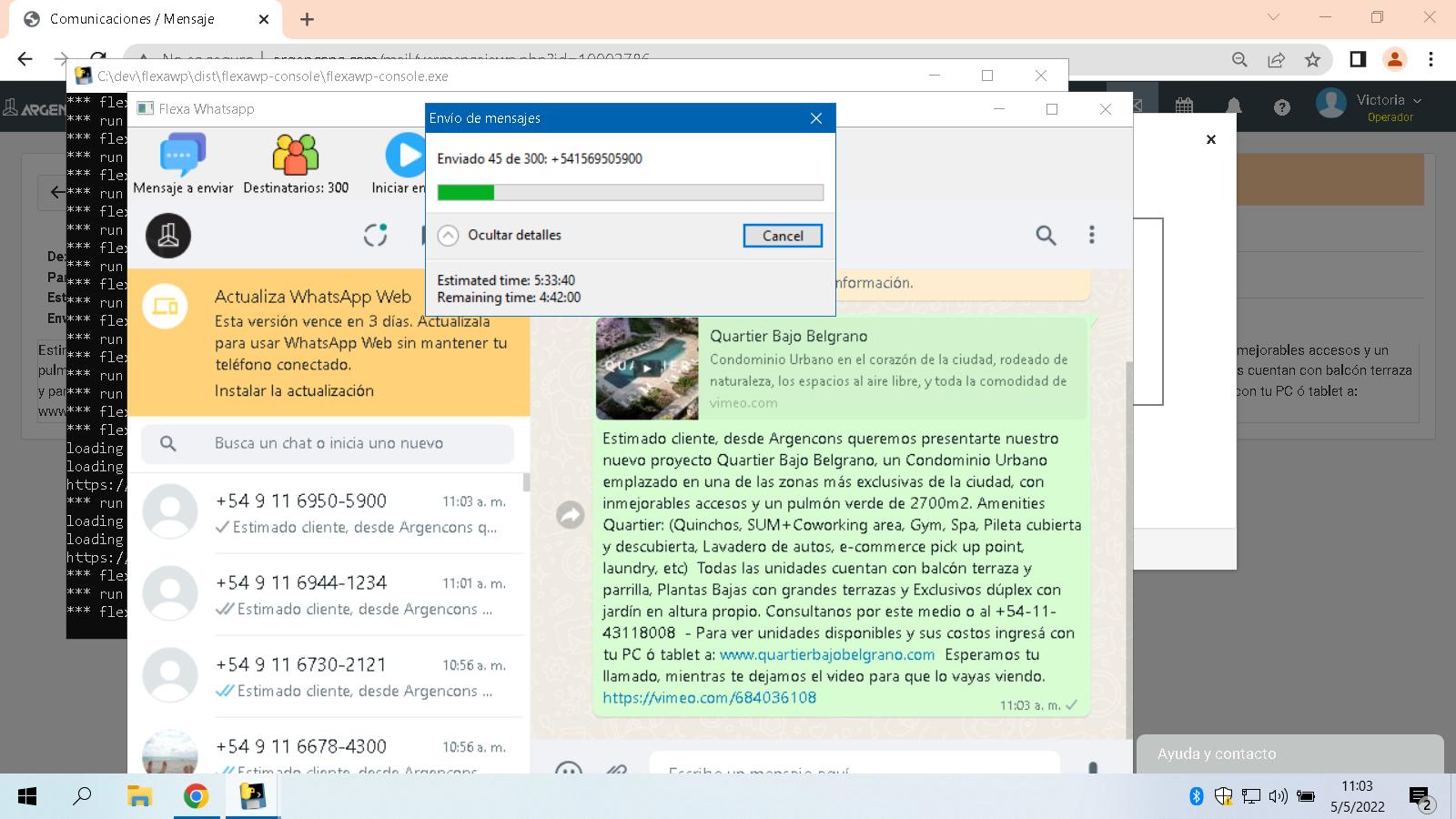Play Quartier Bajo Belgrano video thumbnail
Viewport: 1456px width, 819px height.
point(647,369)
